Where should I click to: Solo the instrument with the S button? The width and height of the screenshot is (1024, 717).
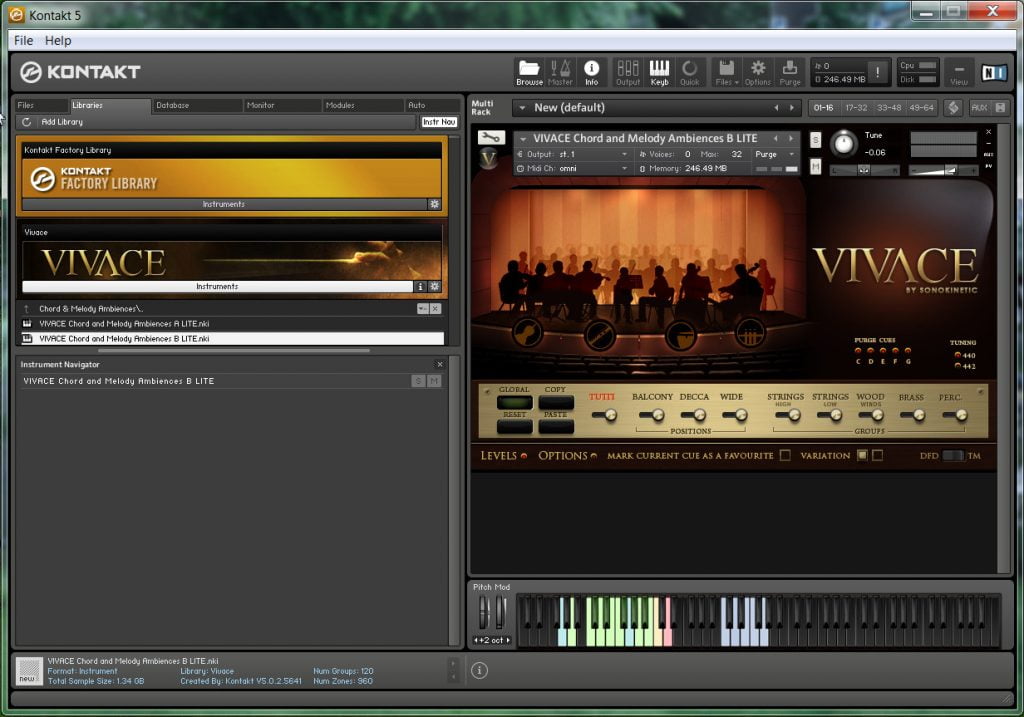pos(816,140)
